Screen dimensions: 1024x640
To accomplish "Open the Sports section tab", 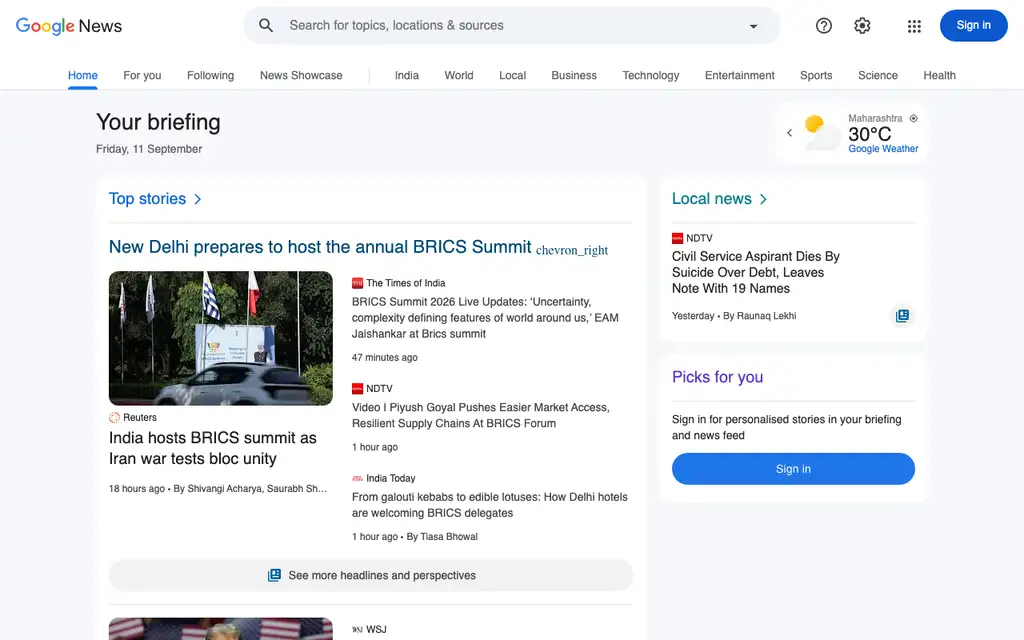I will pos(816,75).
